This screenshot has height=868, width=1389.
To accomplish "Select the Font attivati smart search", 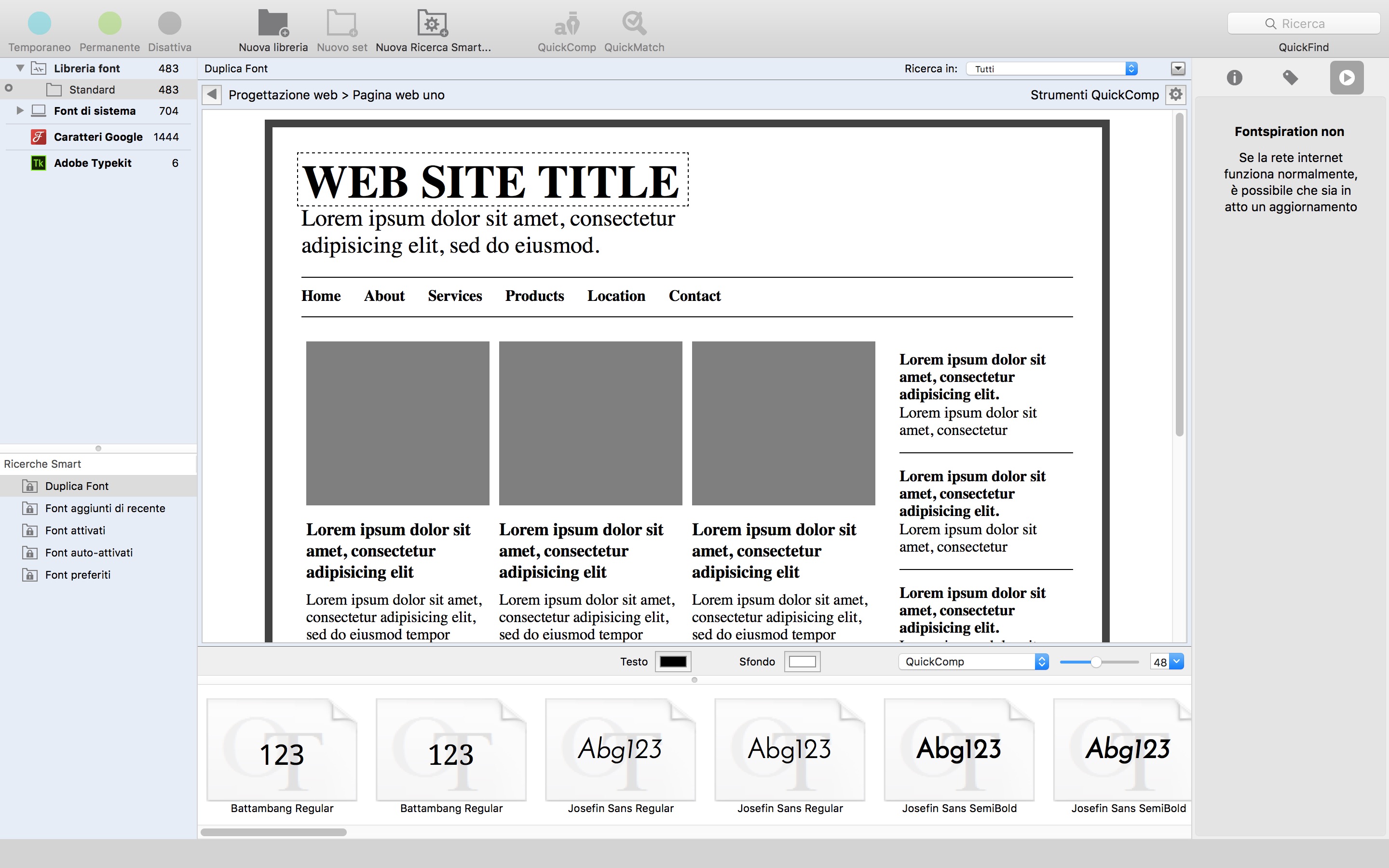I will coord(75,530).
